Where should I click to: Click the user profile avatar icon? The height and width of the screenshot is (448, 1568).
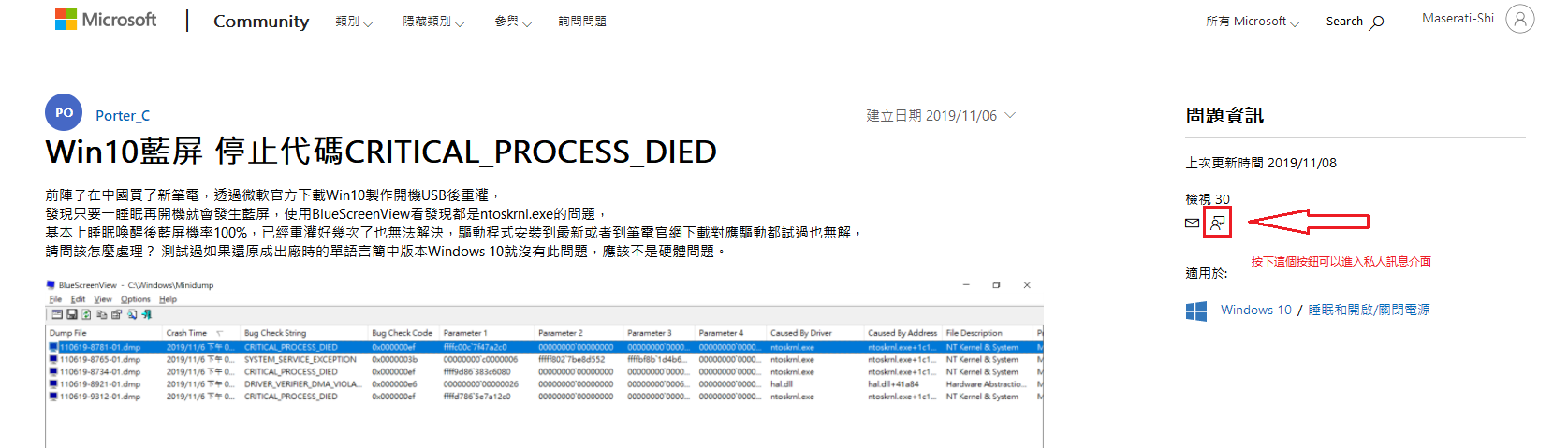point(1519,19)
